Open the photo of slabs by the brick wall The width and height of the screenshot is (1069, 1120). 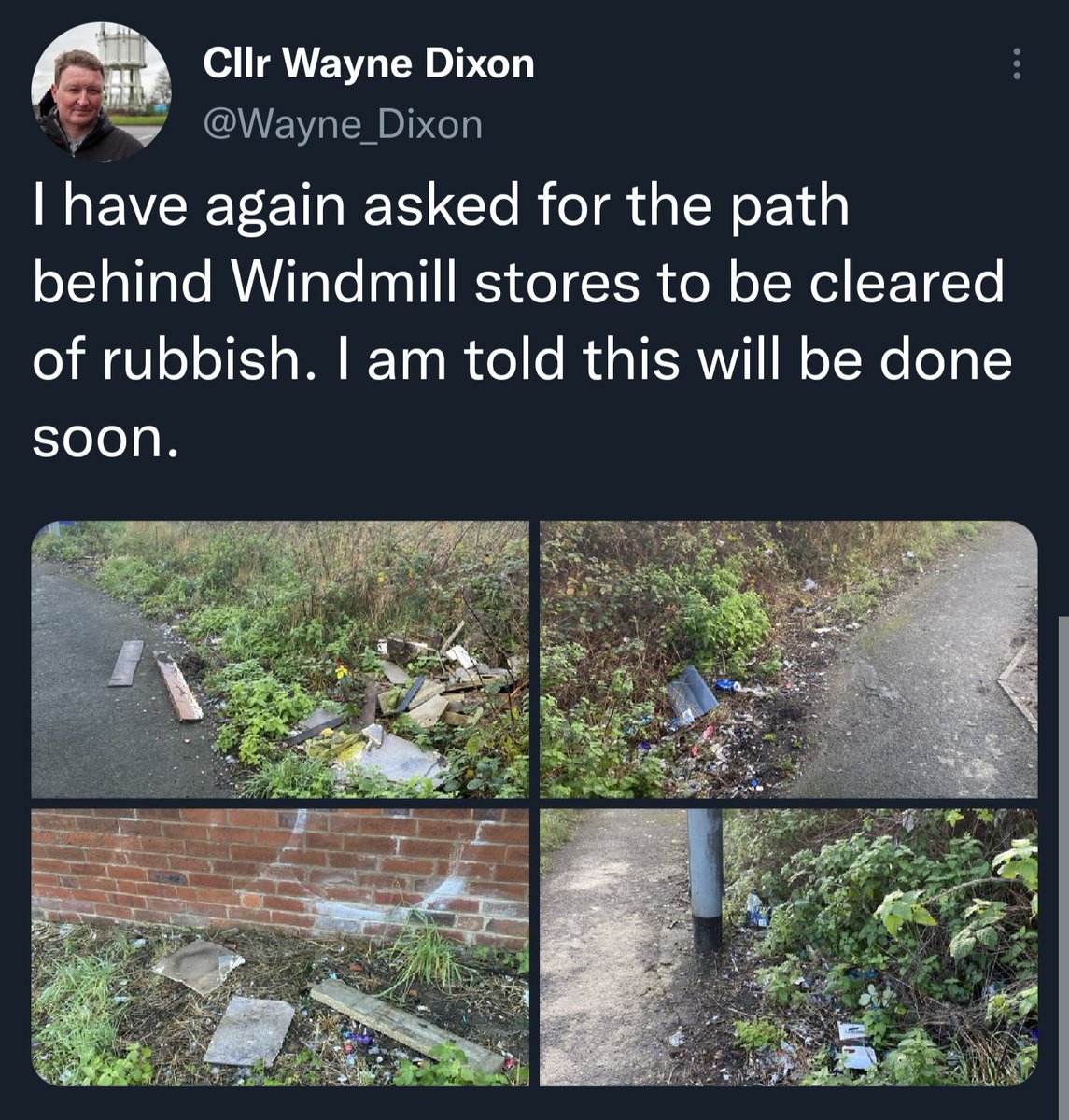[x=280, y=947]
